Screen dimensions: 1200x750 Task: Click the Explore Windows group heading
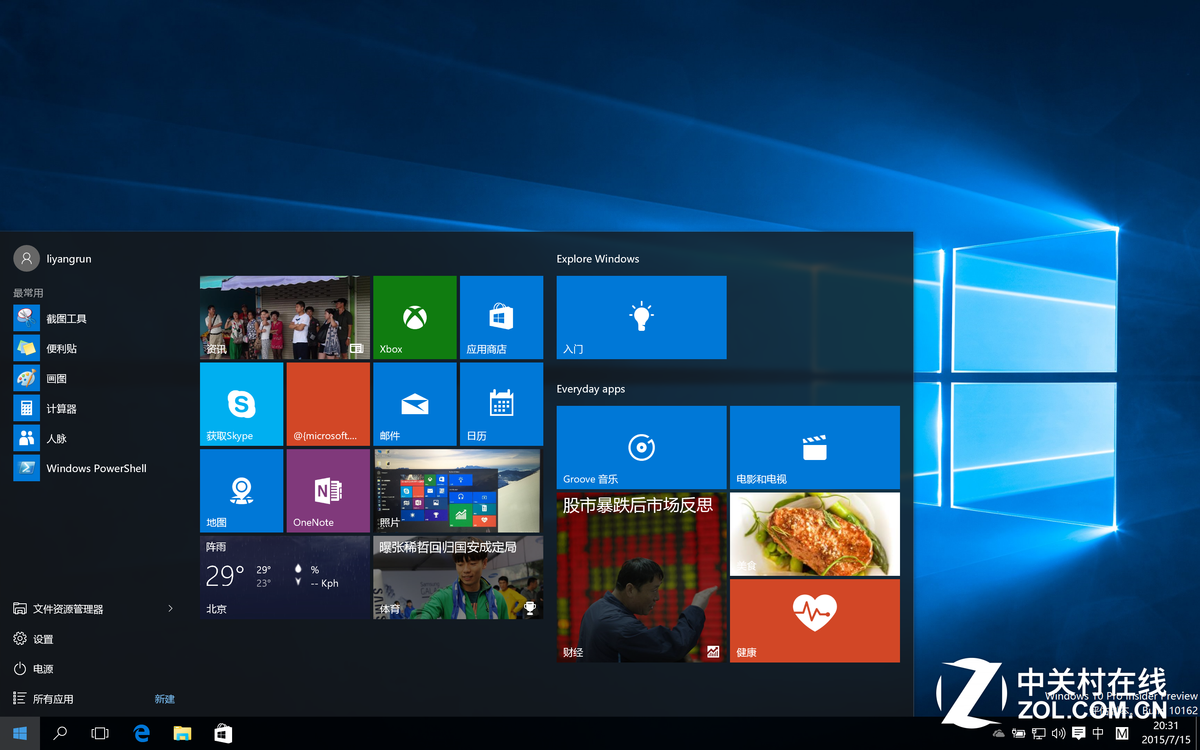coord(598,259)
